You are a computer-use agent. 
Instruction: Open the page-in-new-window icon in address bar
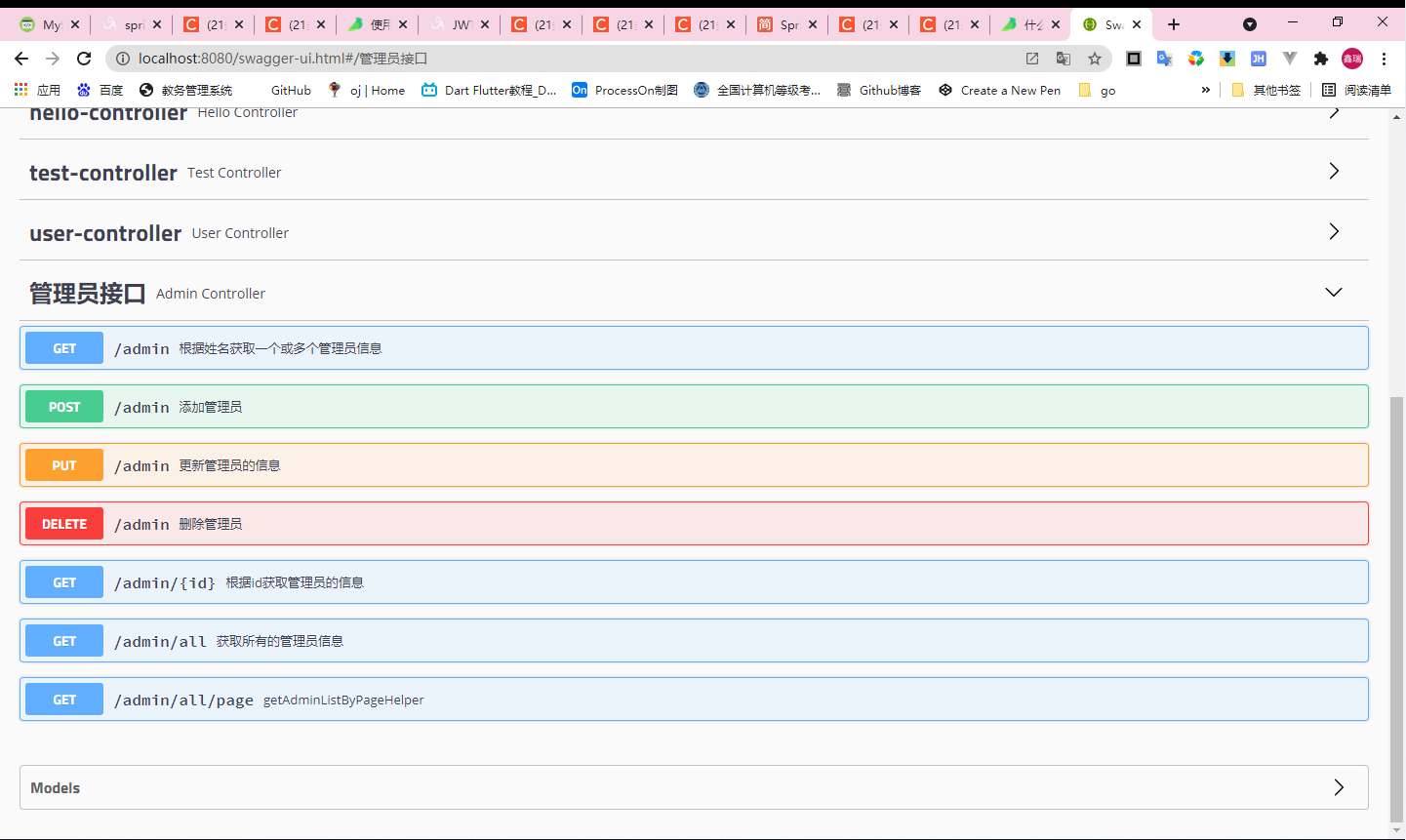click(1032, 59)
